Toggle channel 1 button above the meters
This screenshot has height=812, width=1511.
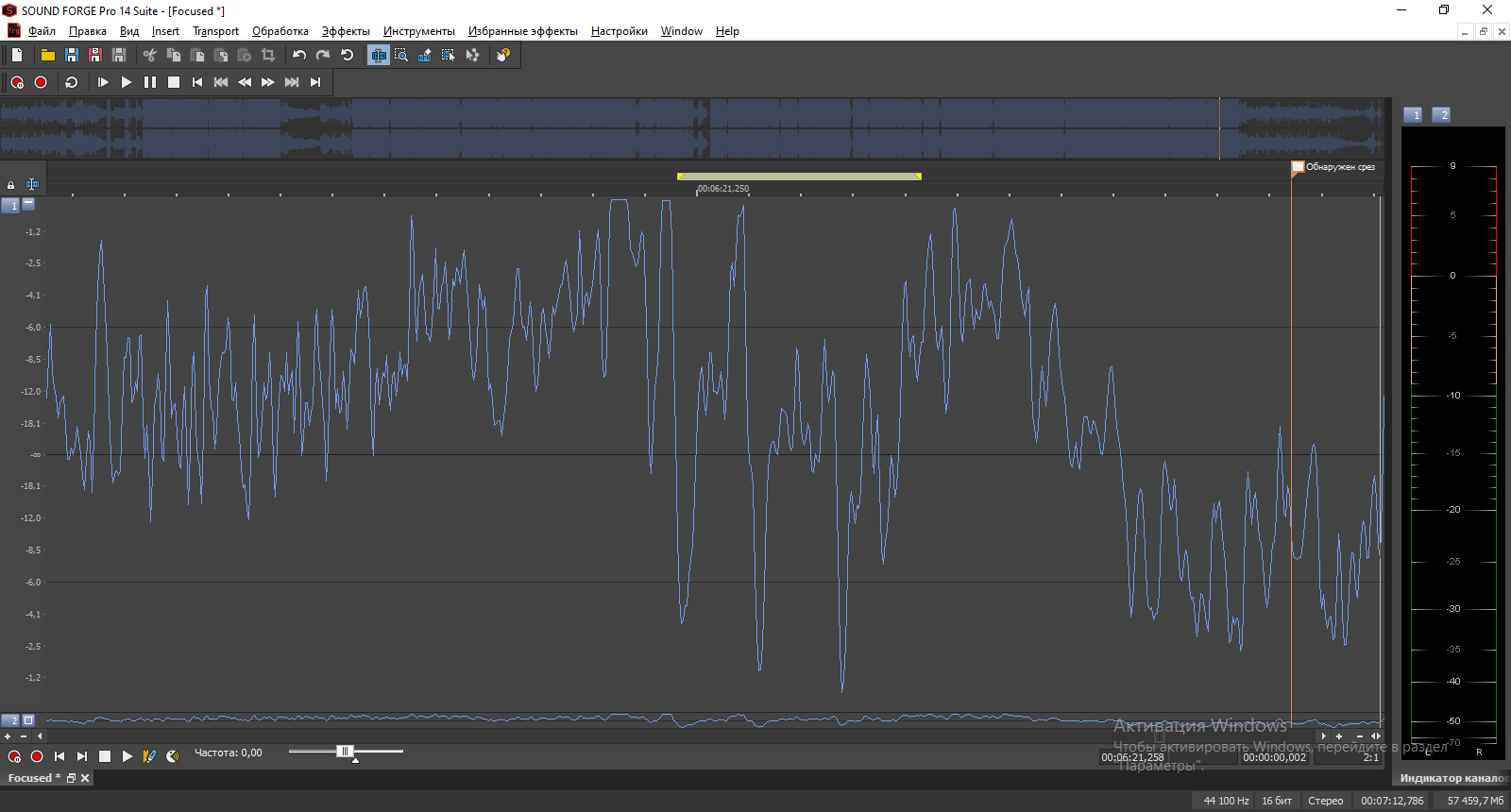click(x=1413, y=115)
